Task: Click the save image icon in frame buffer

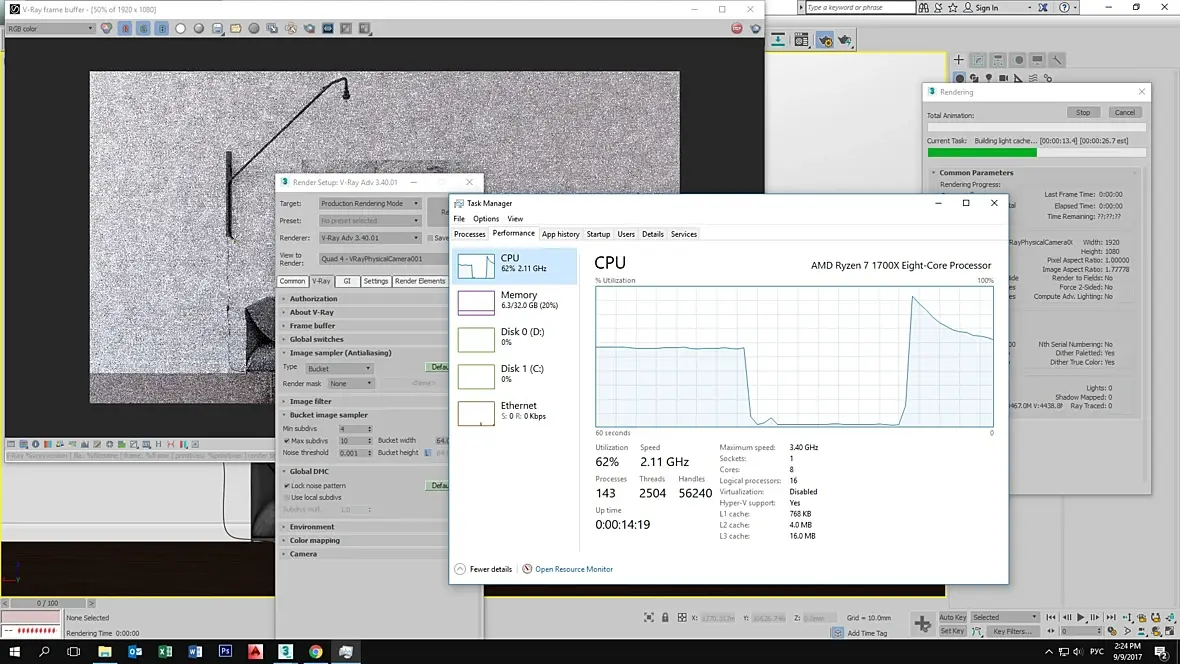Action: tap(217, 28)
